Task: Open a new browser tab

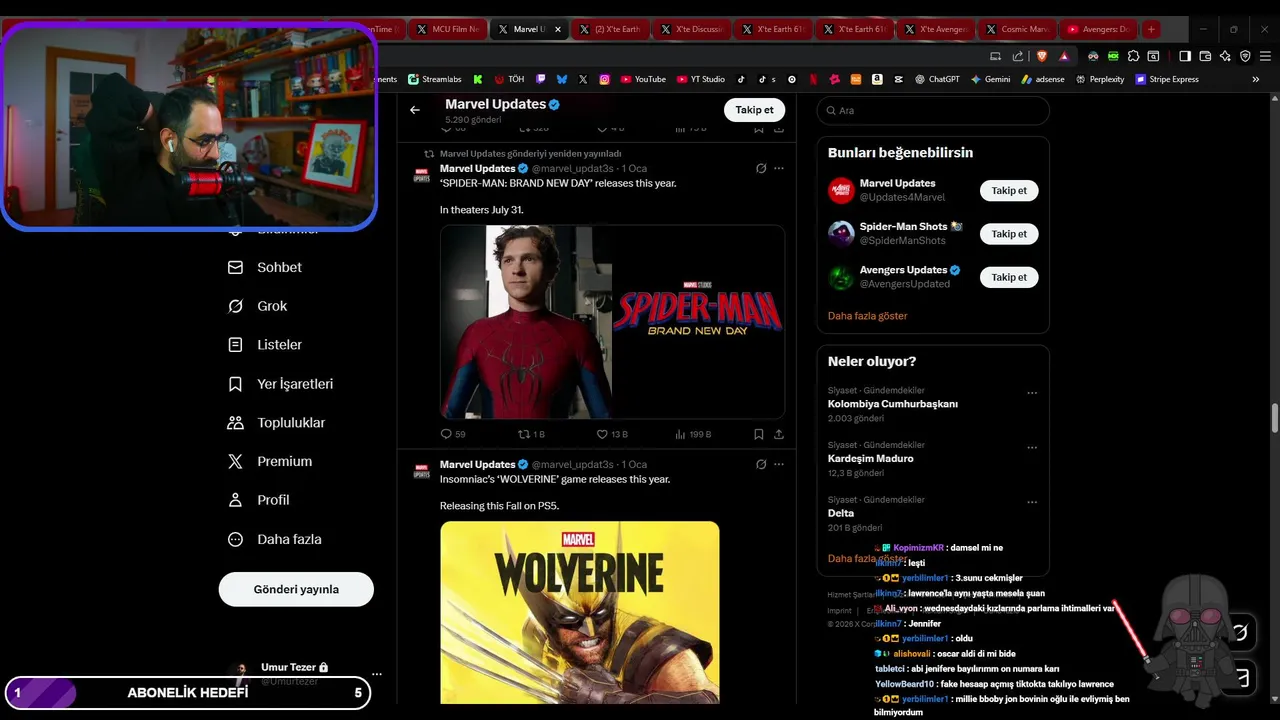Action: (1151, 29)
